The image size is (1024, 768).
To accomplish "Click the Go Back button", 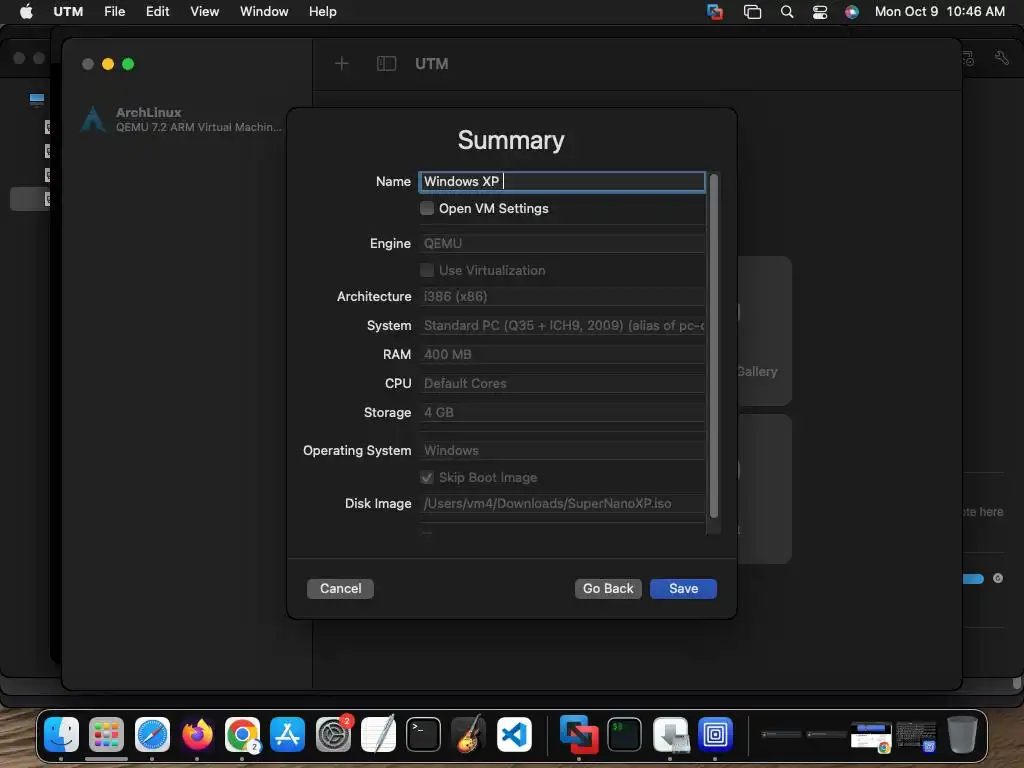I will click(x=608, y=588).
